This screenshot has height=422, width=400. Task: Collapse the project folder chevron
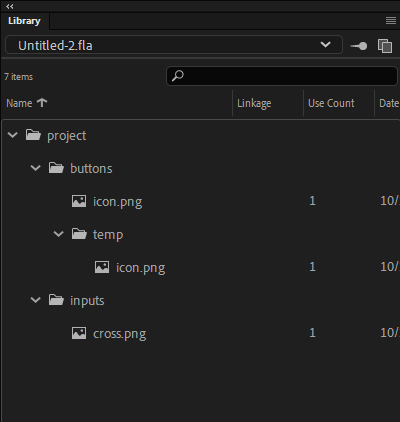pyautogui.click(x=13, y=135)
